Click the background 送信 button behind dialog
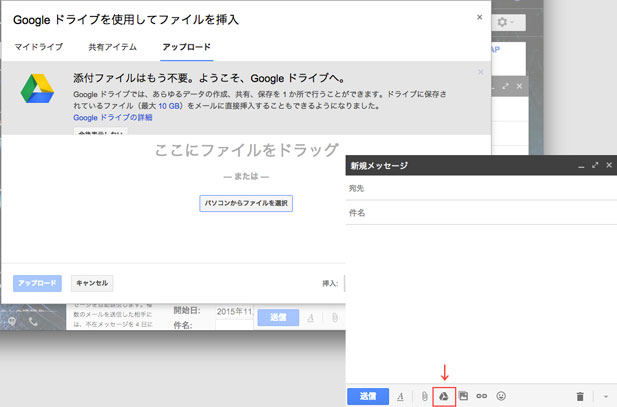The height and width of the screenshot is (407, 617). coord(278,317)
